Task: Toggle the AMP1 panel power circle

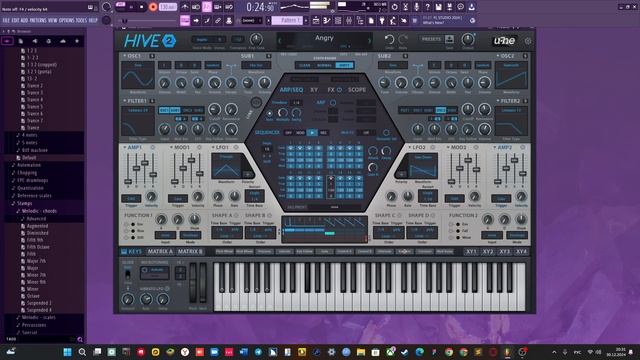Action: pyautogui.click(x=153, y=147)
